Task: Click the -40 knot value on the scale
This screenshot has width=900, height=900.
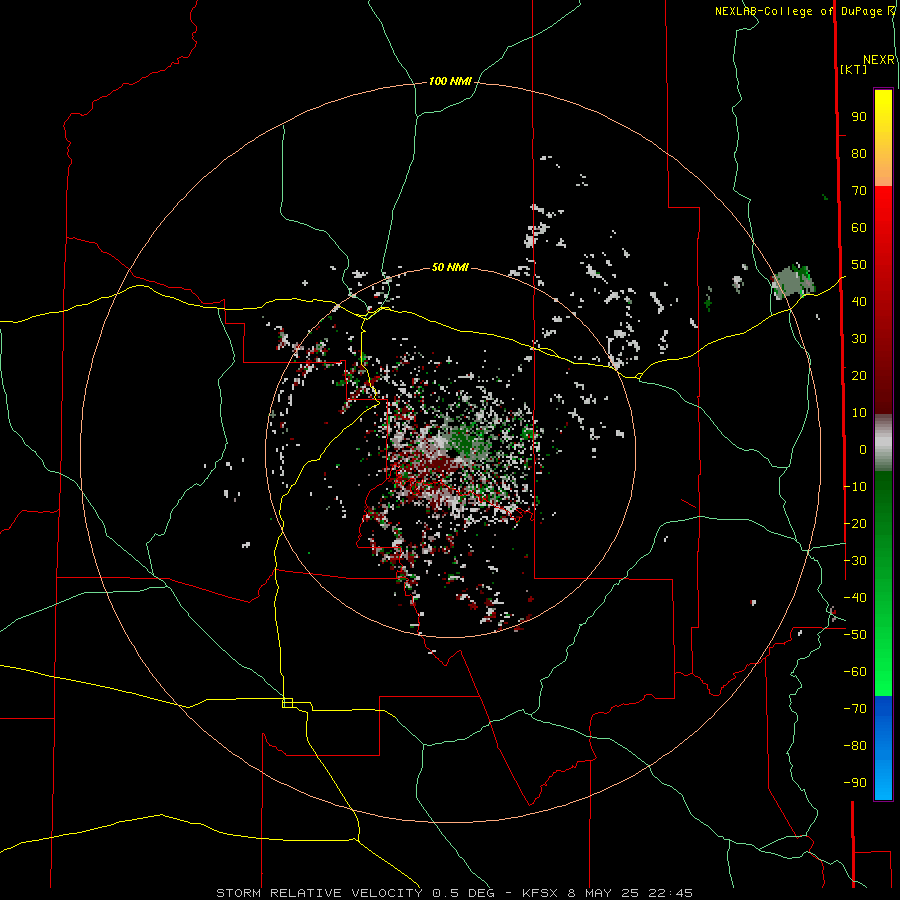Action: pyautogui.click(x=855, y=598)
